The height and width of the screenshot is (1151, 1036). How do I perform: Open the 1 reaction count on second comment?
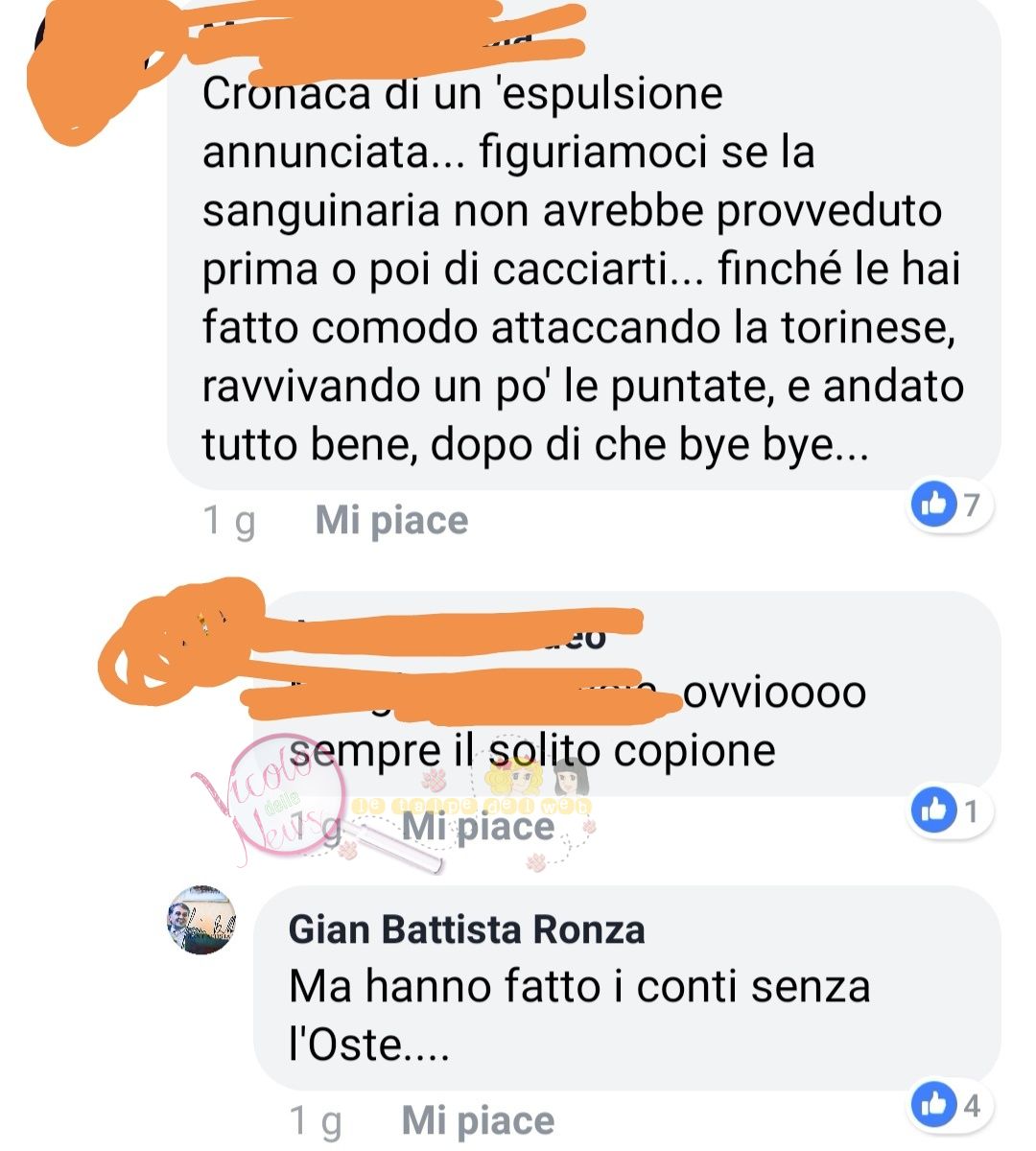pyautogui.click(x=971, y=811)
